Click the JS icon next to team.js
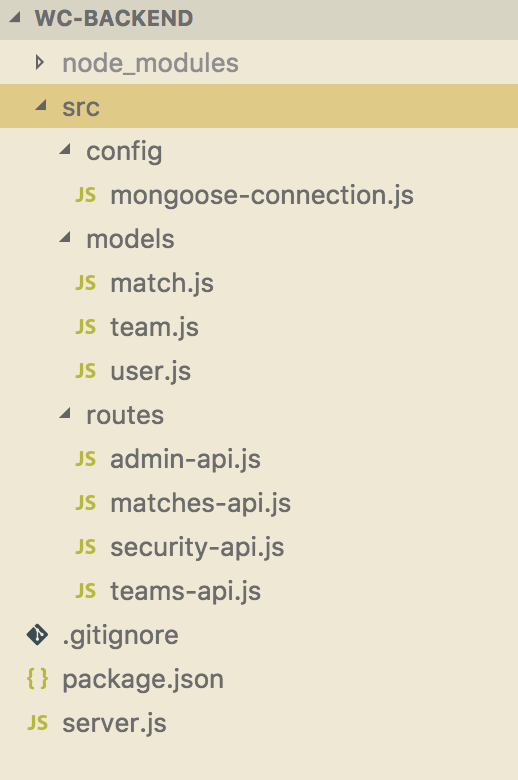 [86, 327]
